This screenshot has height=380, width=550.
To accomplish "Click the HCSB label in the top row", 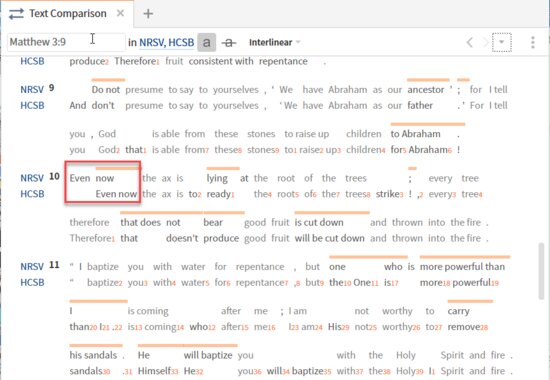I will (x=32, y=61).
